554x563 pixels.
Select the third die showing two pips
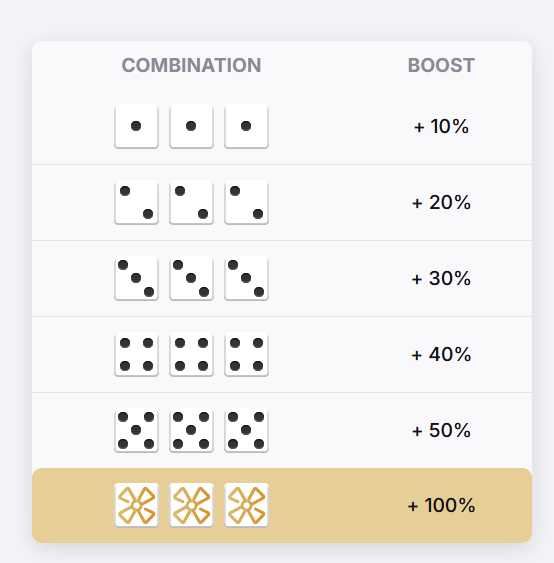pos(246,203)
